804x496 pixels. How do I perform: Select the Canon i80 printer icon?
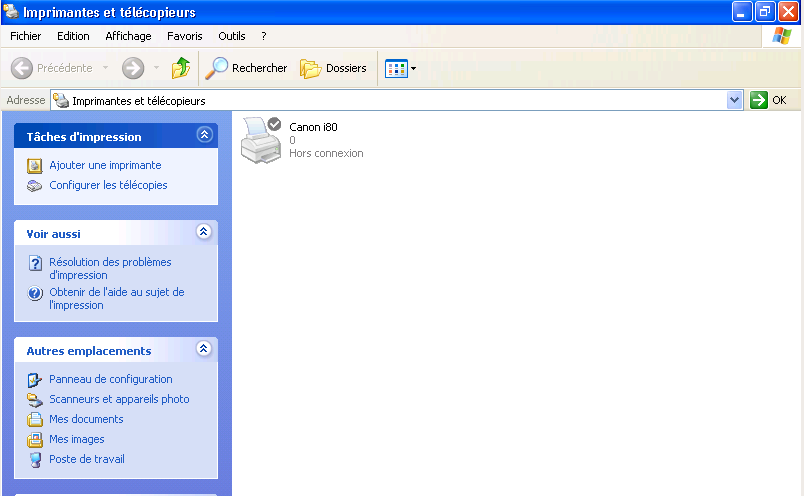261,140
